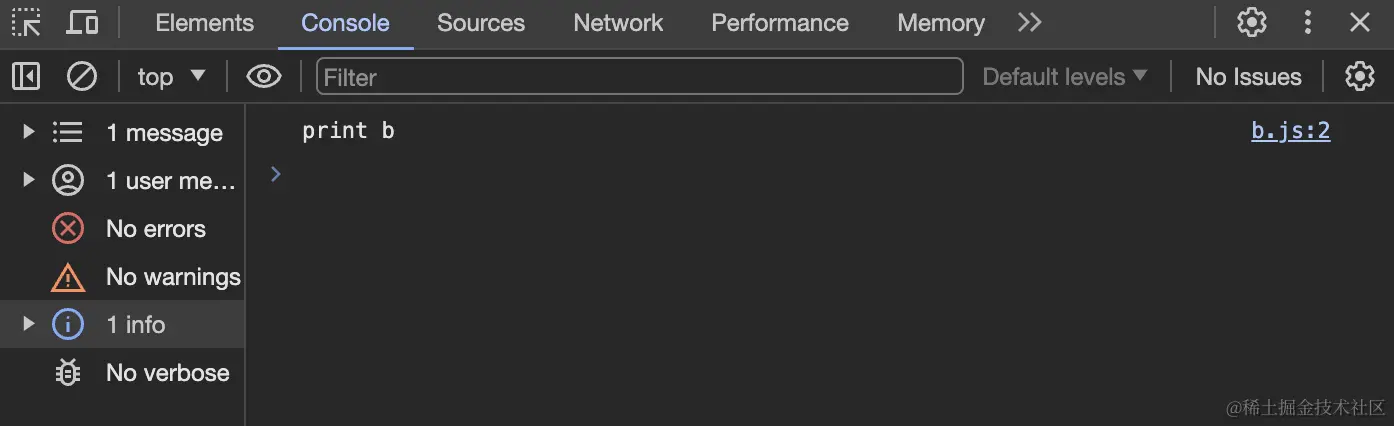The image size is (1394, 426).
Task: Toggle the device toolbar icon
Action: tap(81, 22)
